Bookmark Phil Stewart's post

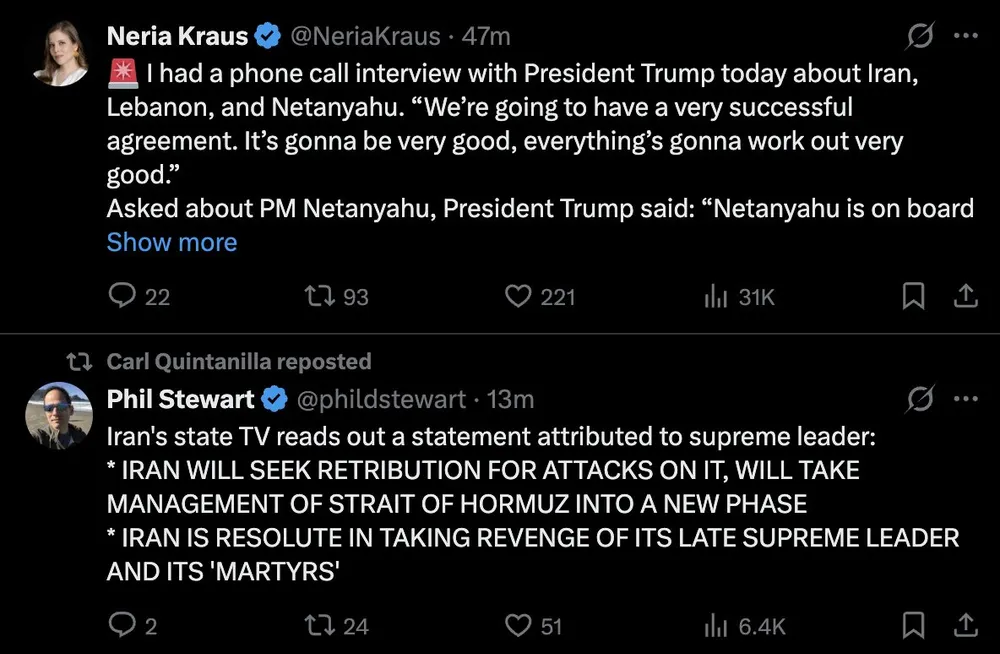pos(913,626)
